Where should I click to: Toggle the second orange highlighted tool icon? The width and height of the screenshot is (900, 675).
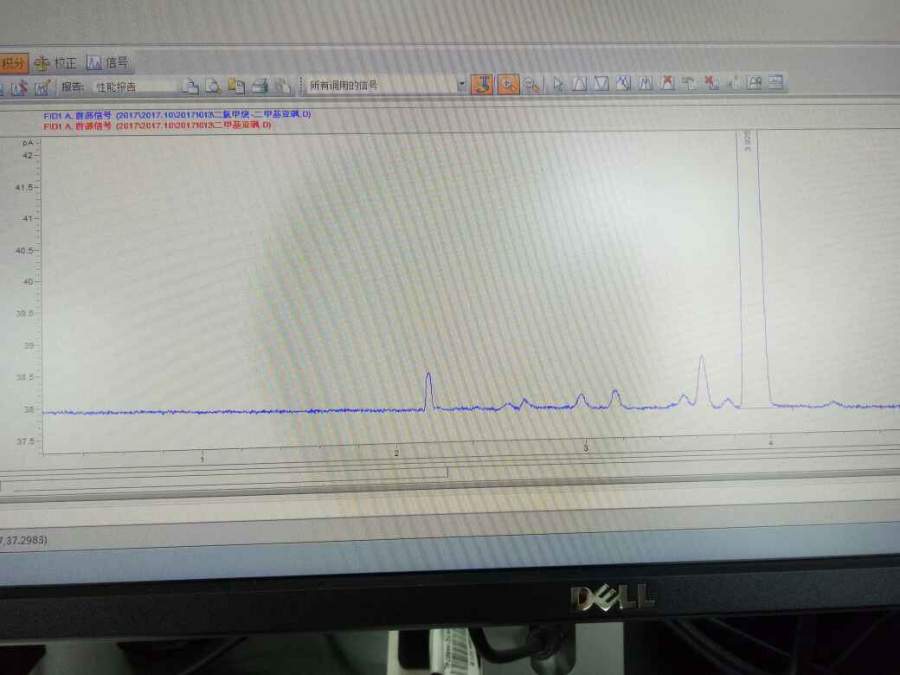click(508, 84)
